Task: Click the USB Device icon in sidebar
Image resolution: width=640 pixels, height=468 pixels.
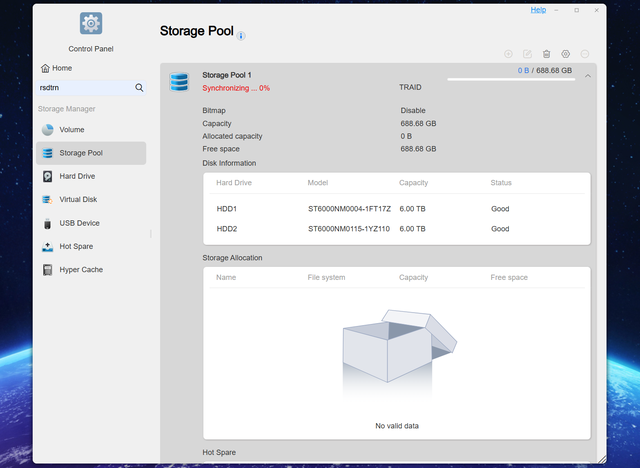Action: pos(47,223)
